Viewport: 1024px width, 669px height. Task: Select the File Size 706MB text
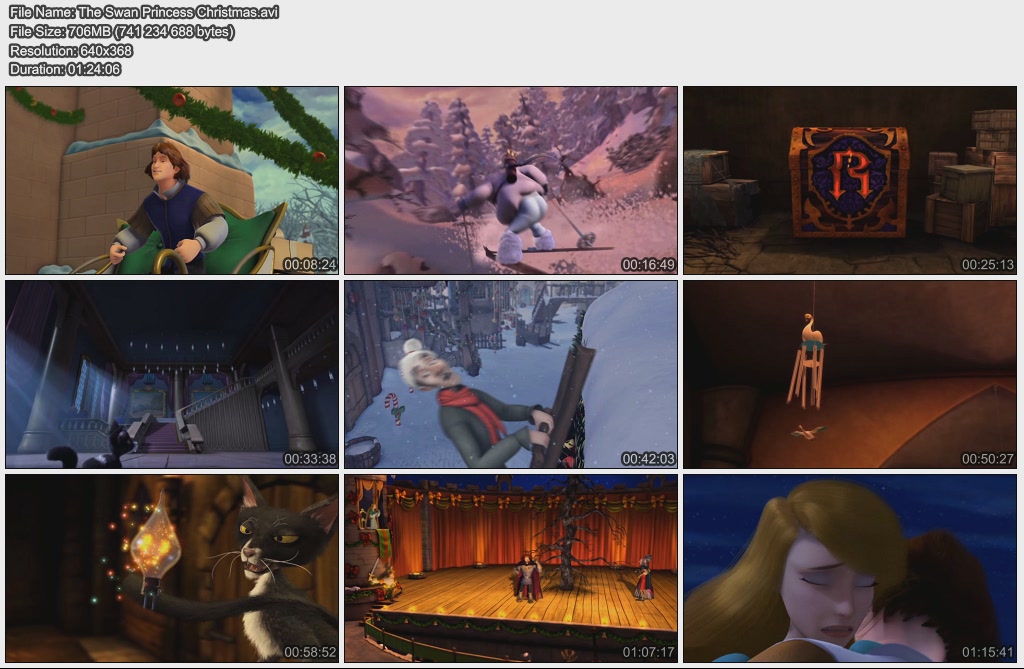(122, 32)
